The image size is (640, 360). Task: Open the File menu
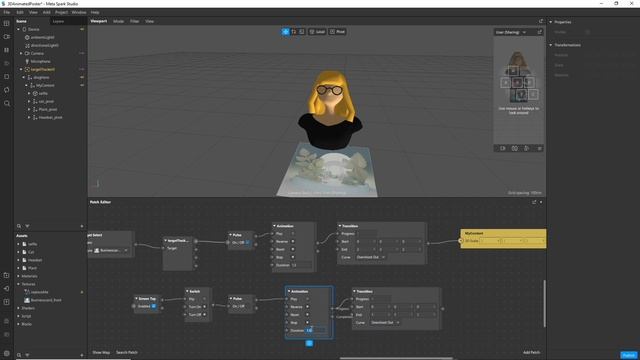pyautogui.click(x=7, y=13)
